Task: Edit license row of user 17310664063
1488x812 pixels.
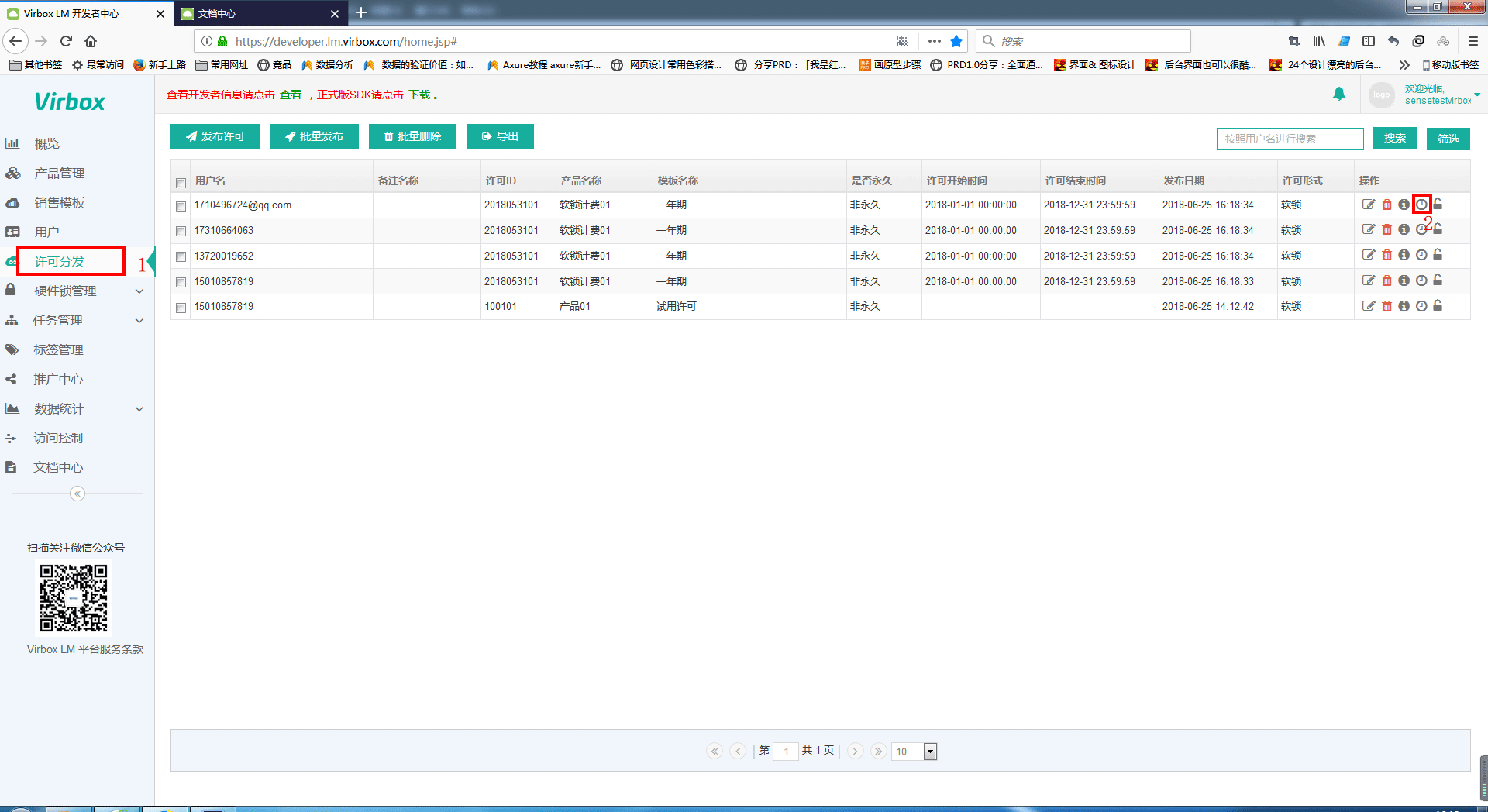Action: [x=1369, y=229]
